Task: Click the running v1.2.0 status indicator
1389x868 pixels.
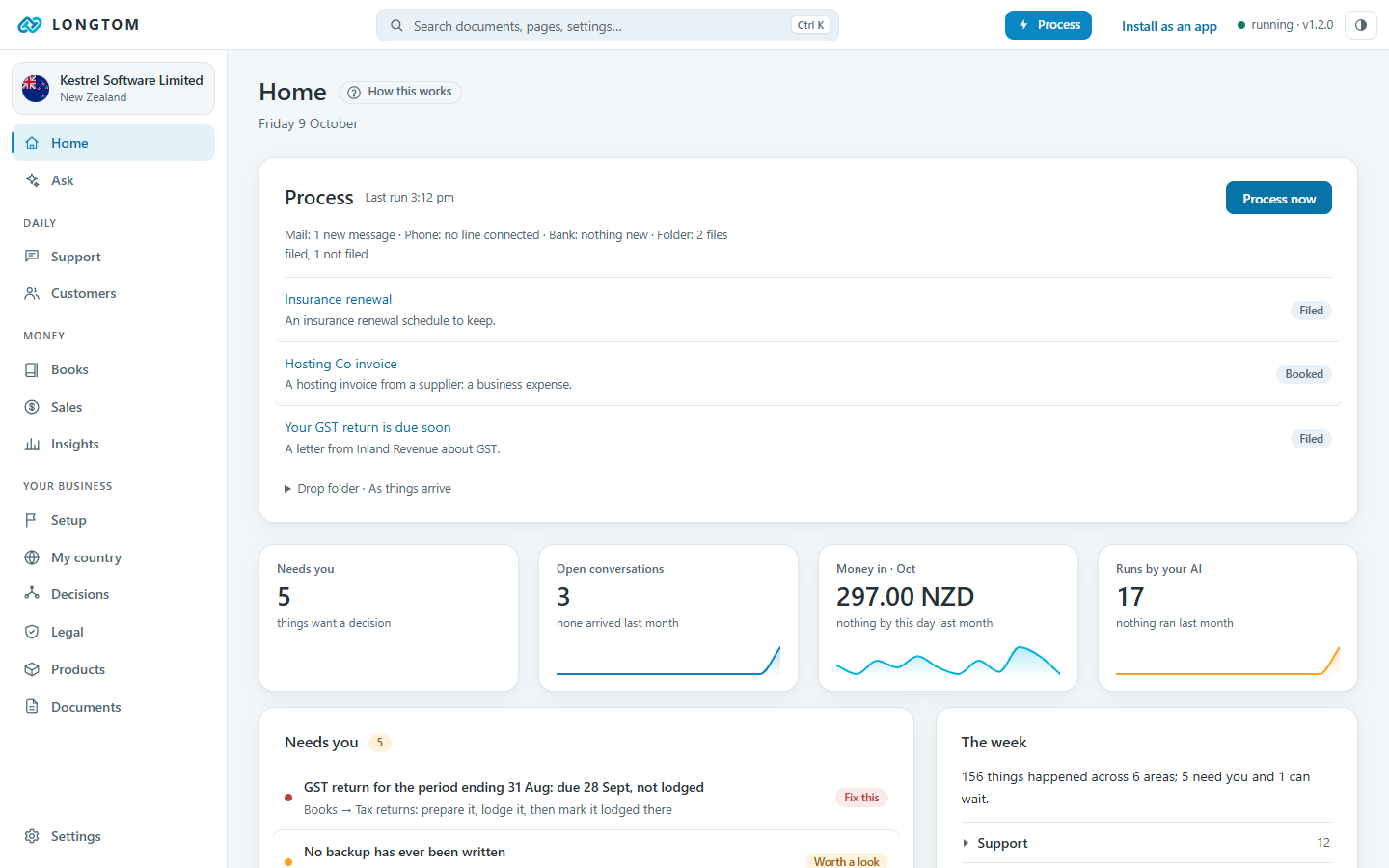Action: [1285, 25]
